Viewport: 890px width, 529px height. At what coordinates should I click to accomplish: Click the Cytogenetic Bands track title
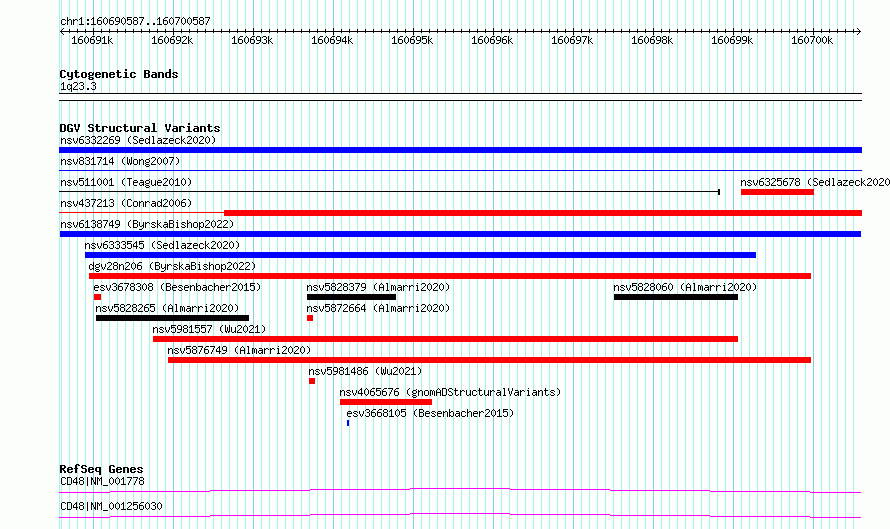click(119, 74)
